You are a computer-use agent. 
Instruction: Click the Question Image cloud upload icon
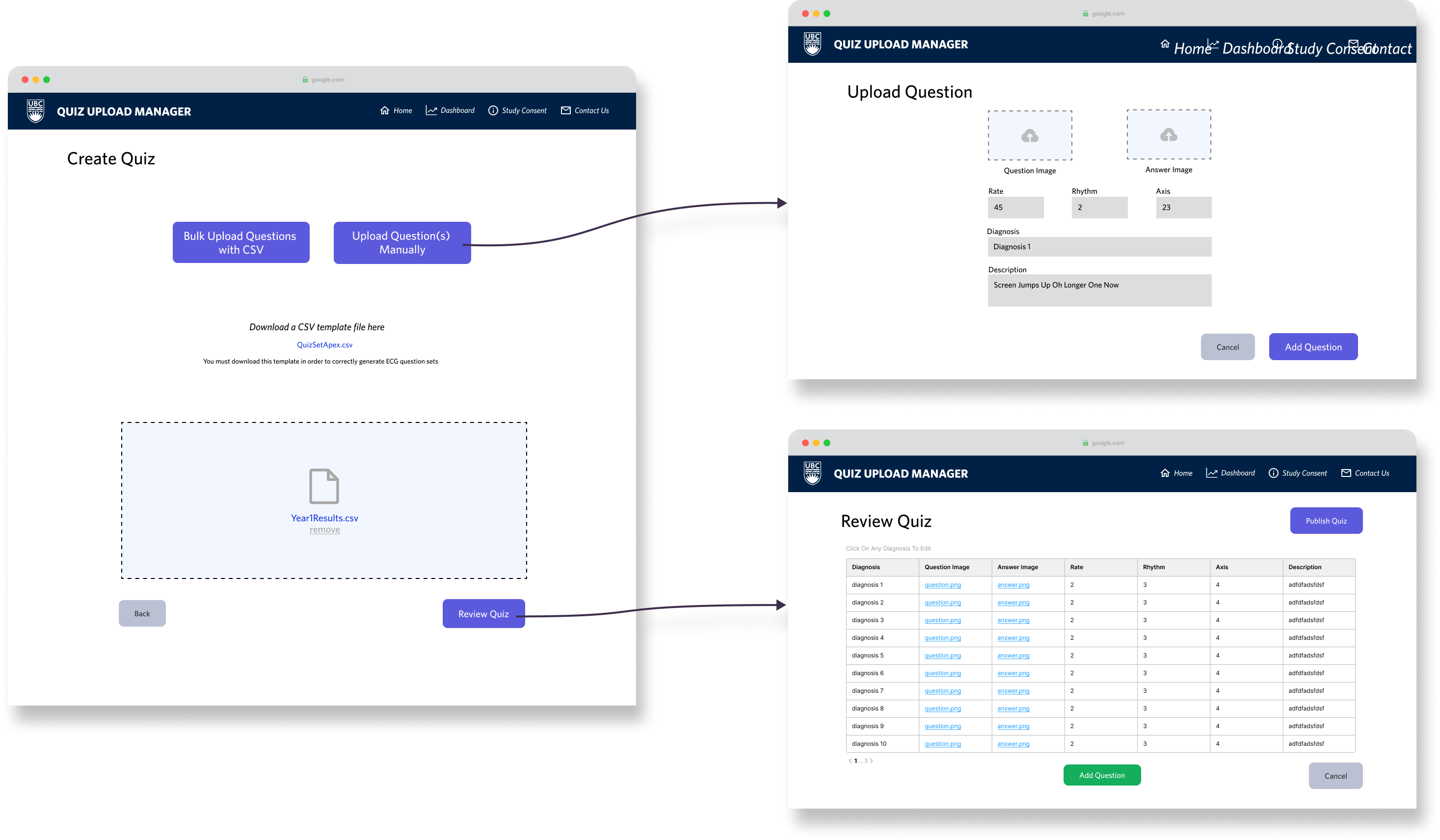point(1030,136)
